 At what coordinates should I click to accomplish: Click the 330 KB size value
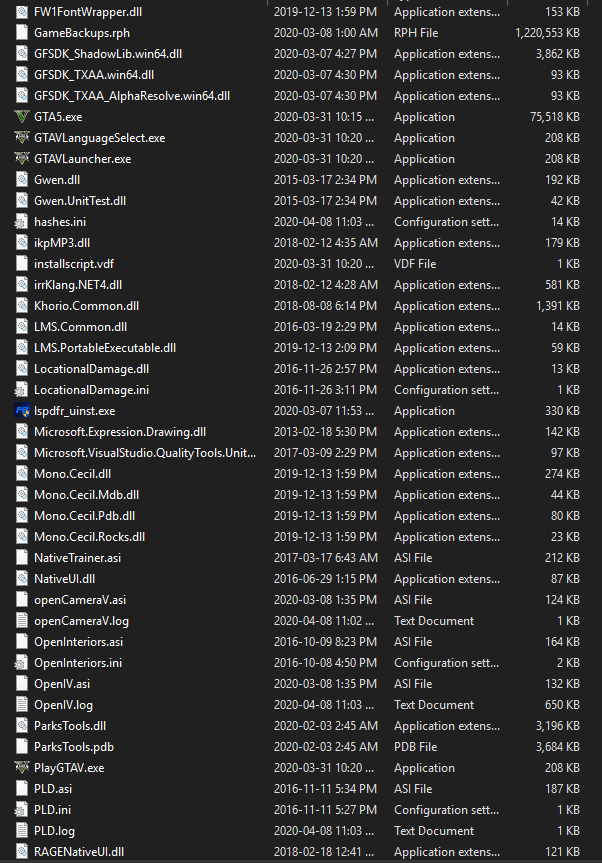click(x=562, y=411)
